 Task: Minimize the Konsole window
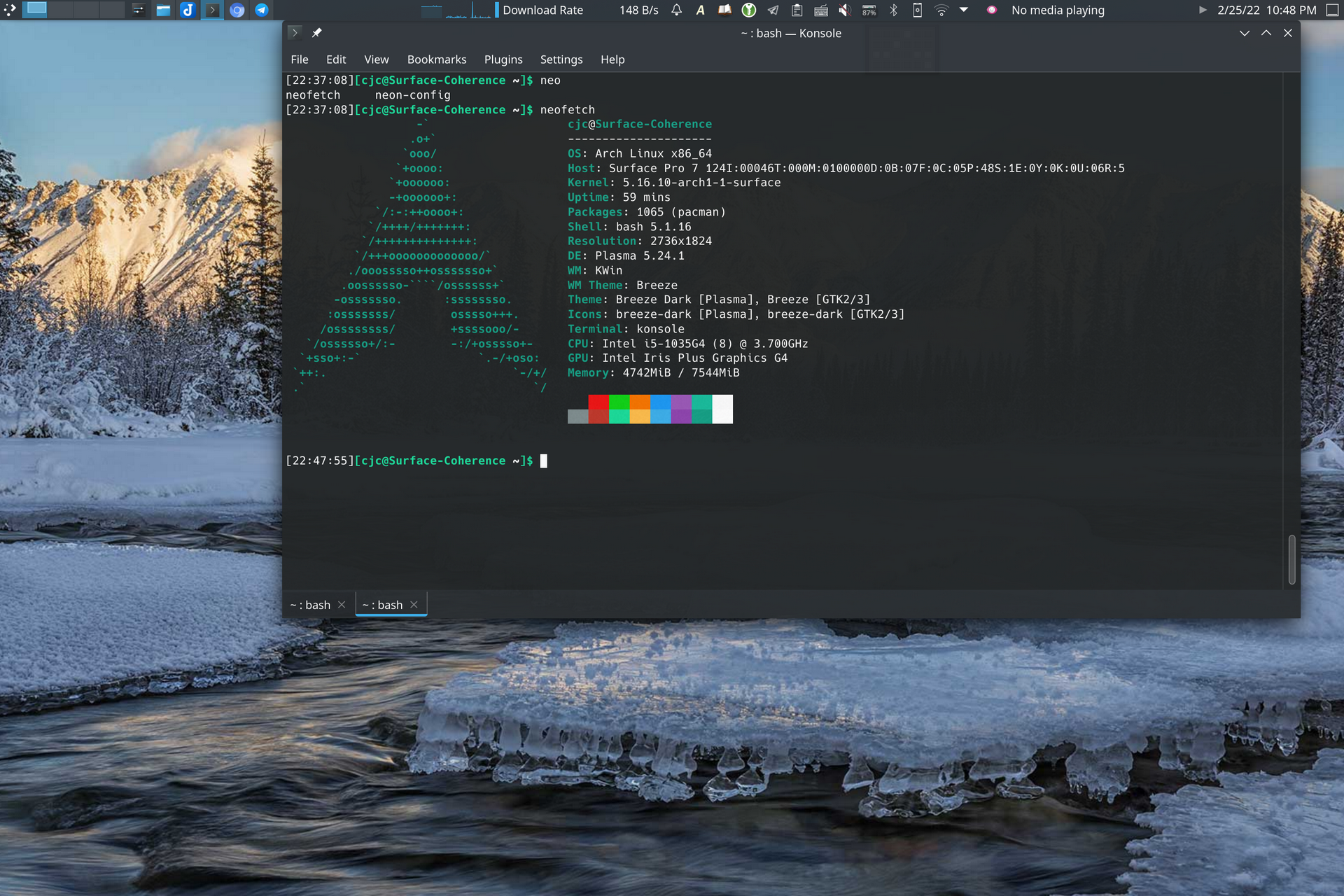(1245, 33)
